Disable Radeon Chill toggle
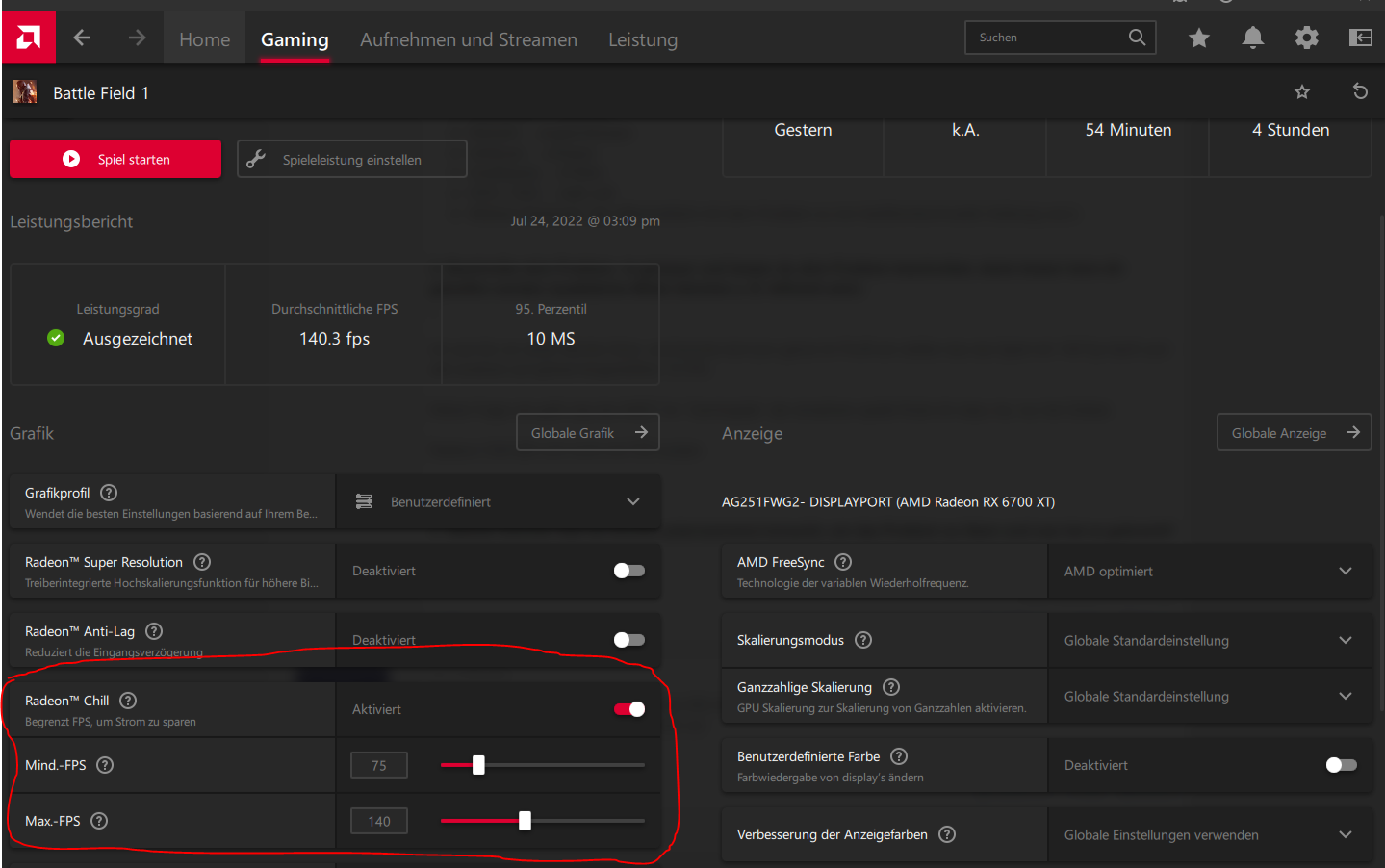The height and width of the screenshot is (868, 1385). click(629, 709)
